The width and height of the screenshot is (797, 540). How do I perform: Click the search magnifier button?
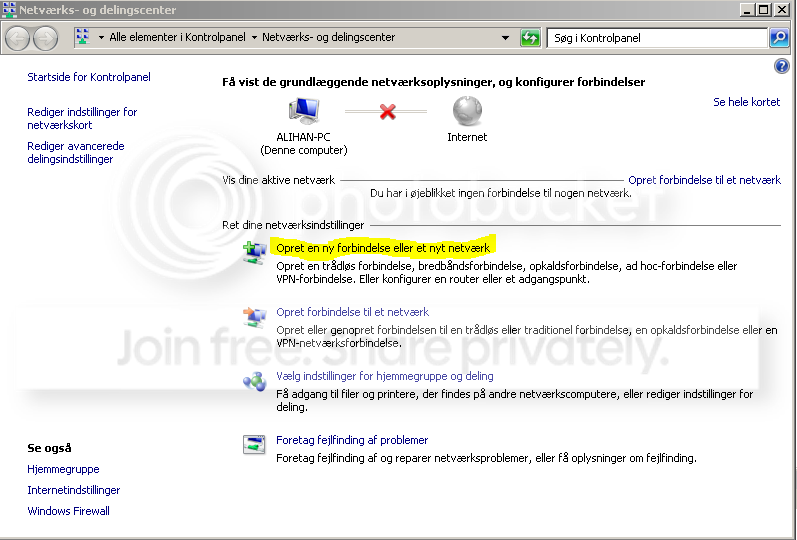779,38
